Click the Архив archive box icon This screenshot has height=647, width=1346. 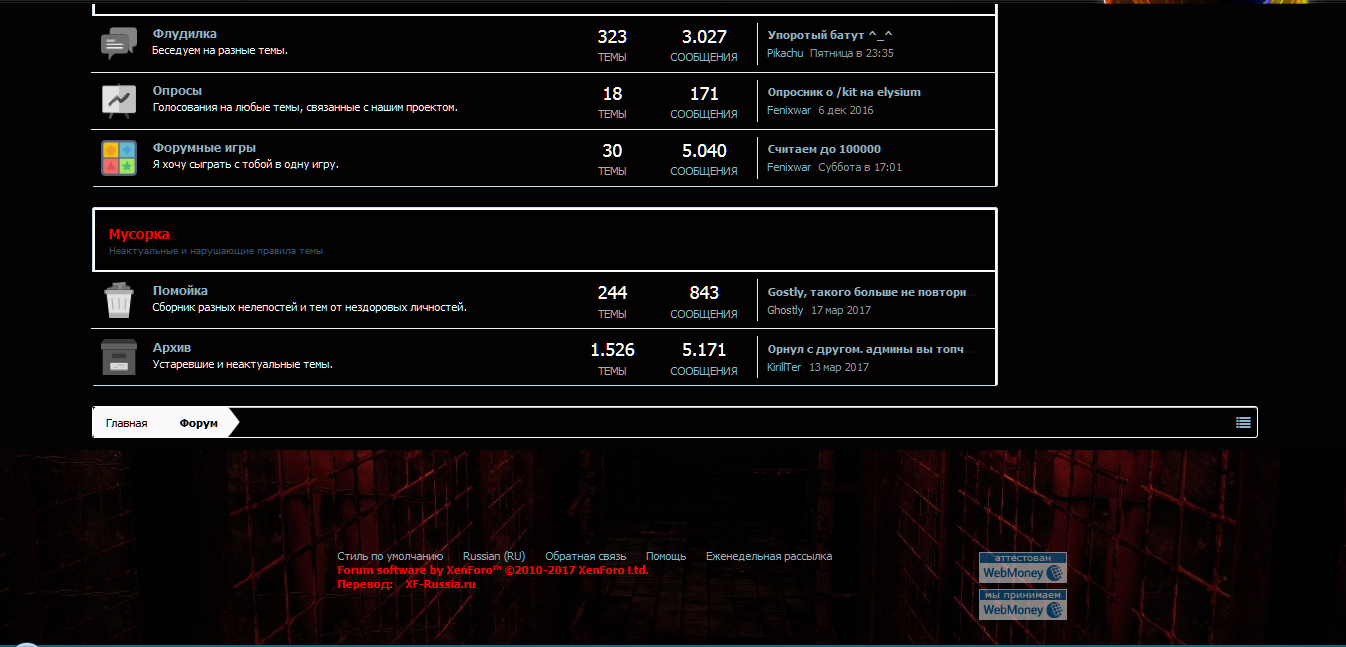(x=119, y=357)
